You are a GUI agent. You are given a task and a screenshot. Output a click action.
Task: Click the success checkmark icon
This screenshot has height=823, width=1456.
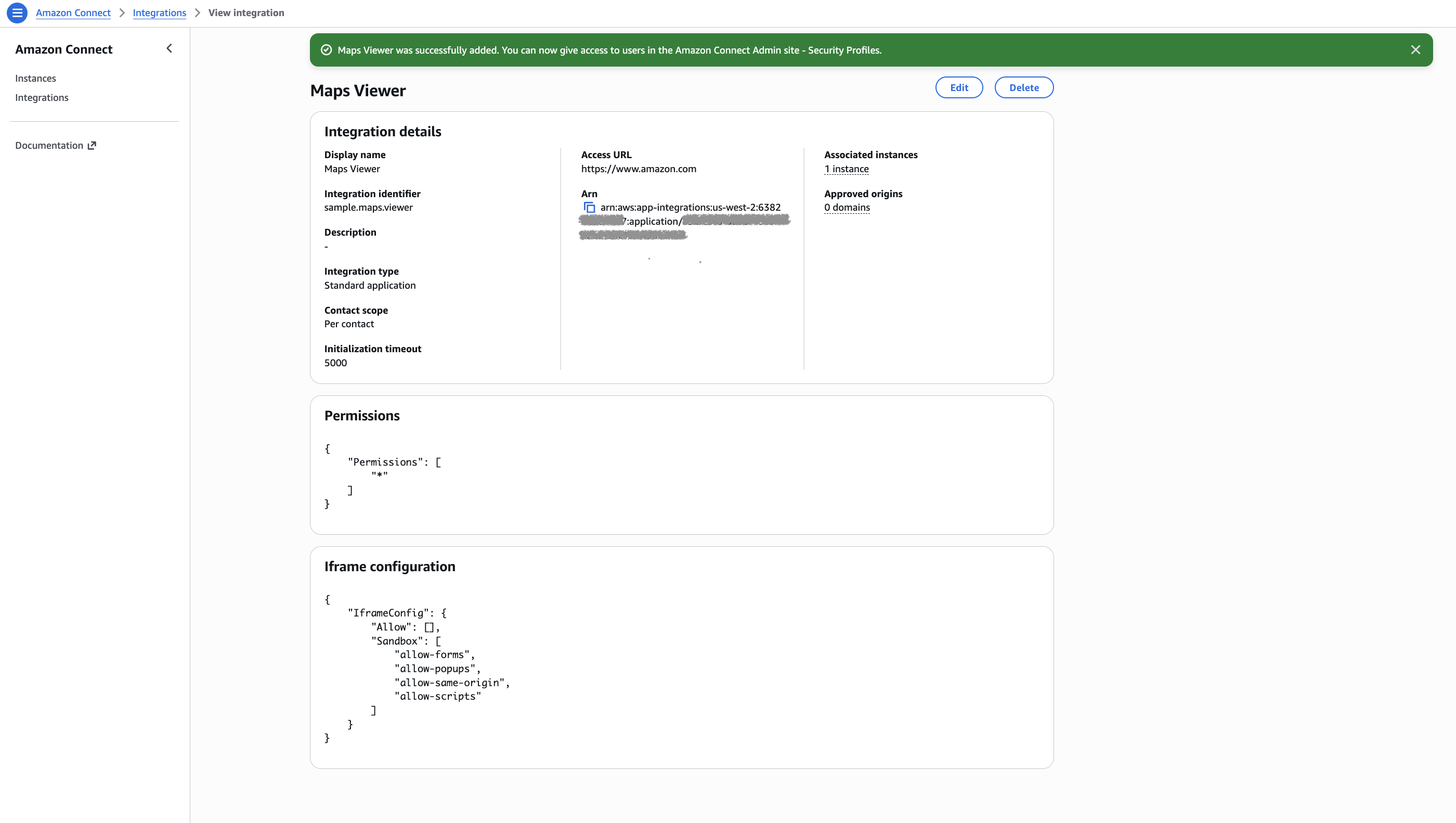click(x=326, y=50)
